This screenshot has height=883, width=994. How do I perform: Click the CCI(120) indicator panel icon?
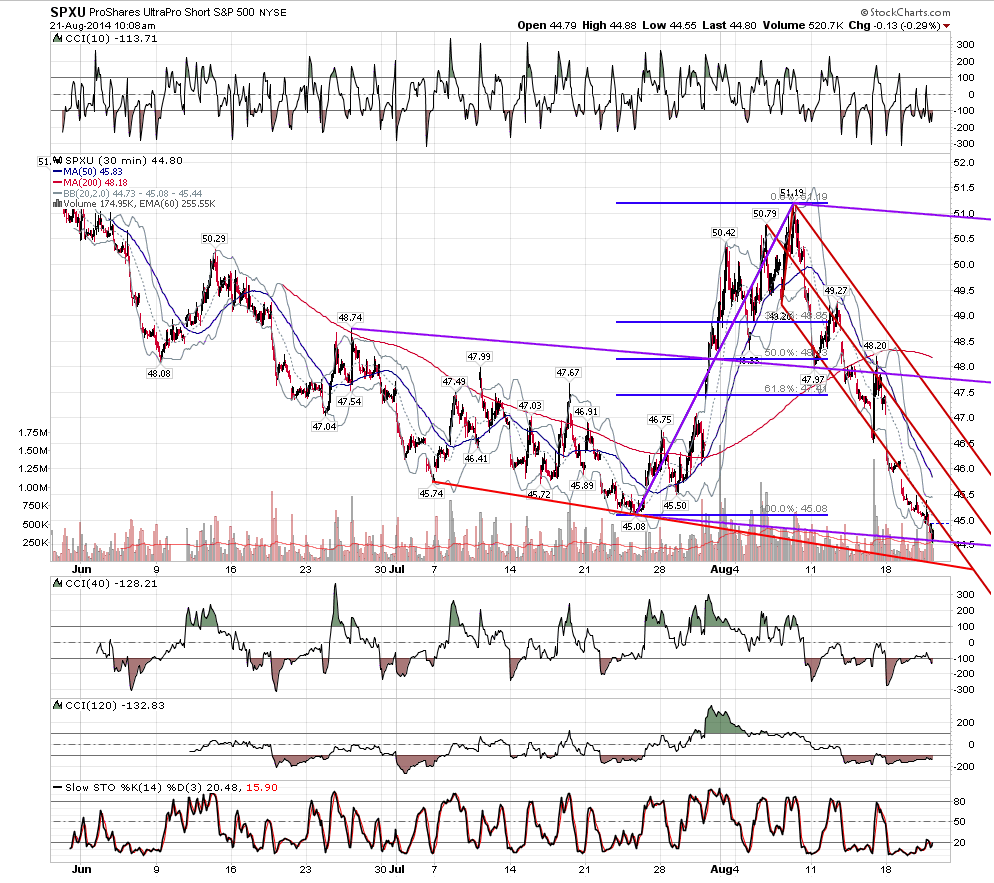(58, 706)
